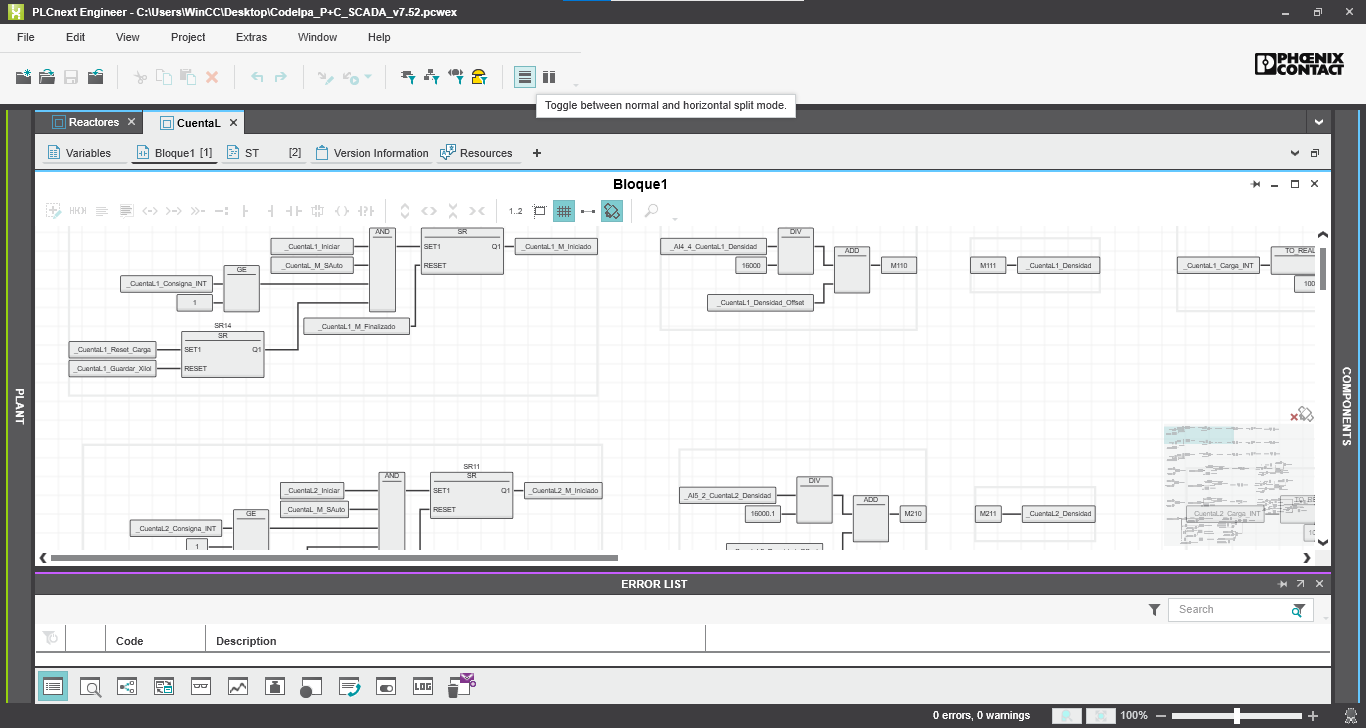Click the zoom slider handle in status bar

[1237, 716]
